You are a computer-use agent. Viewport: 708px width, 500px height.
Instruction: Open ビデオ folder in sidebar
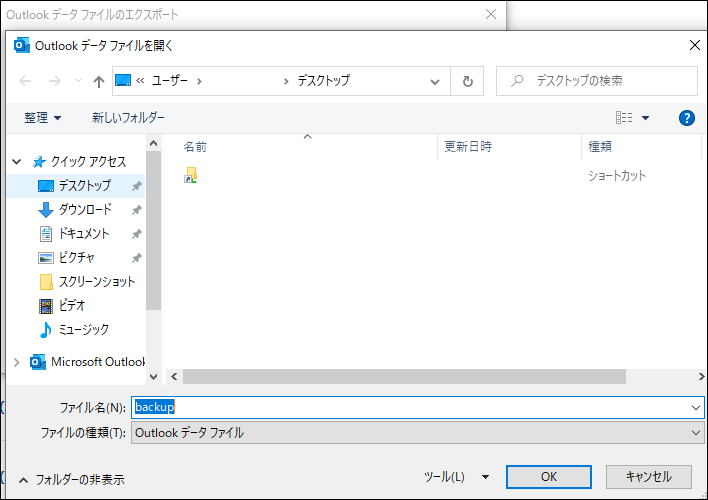[x=71, y=305]
